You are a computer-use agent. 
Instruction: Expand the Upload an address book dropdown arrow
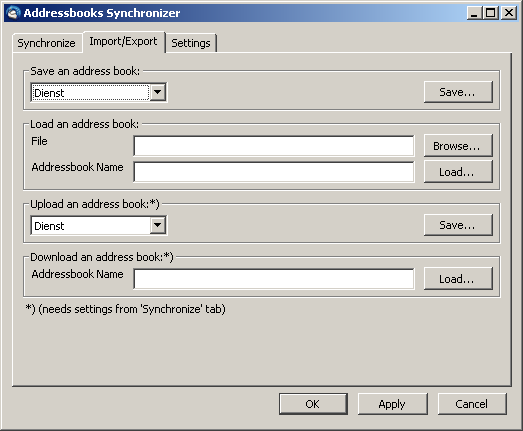pyautogui.click(x=157, y=226)
